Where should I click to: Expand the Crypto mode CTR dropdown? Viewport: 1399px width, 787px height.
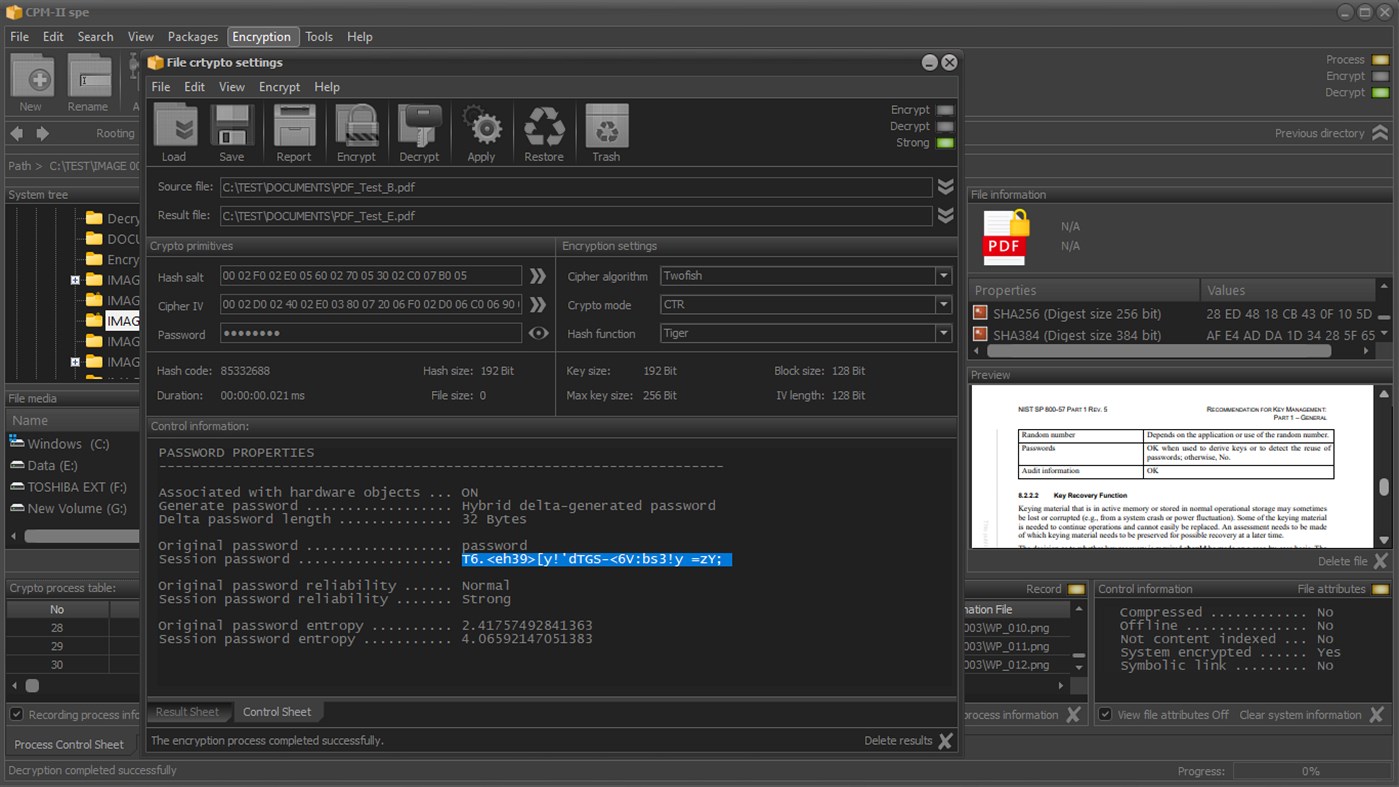(942, 305)
